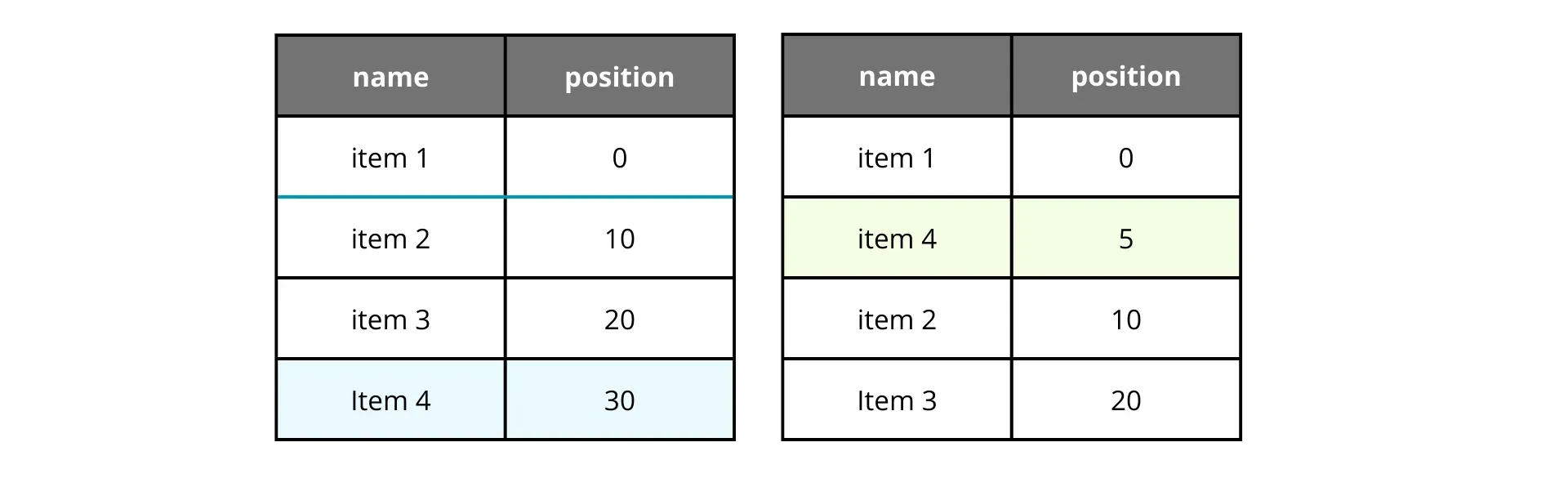Select item 2 in the right table
Screen dimensions: 1568x487
[897, 319]
